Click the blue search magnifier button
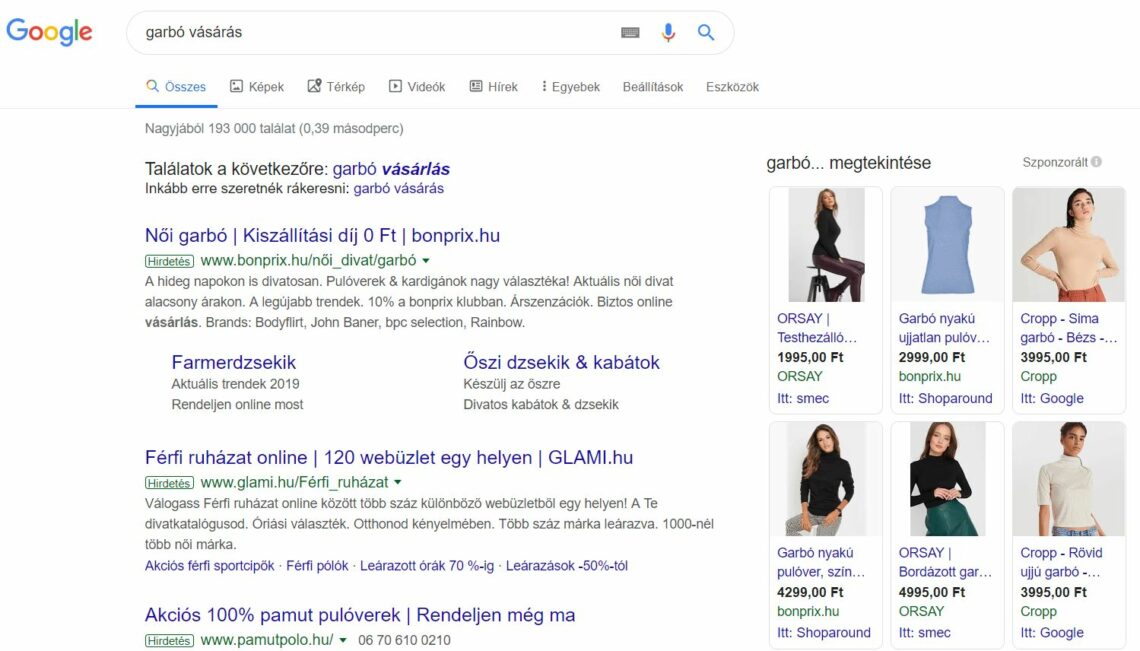Screen dimensions: 1140x651 pyautogui.click(x=706, y=32)
